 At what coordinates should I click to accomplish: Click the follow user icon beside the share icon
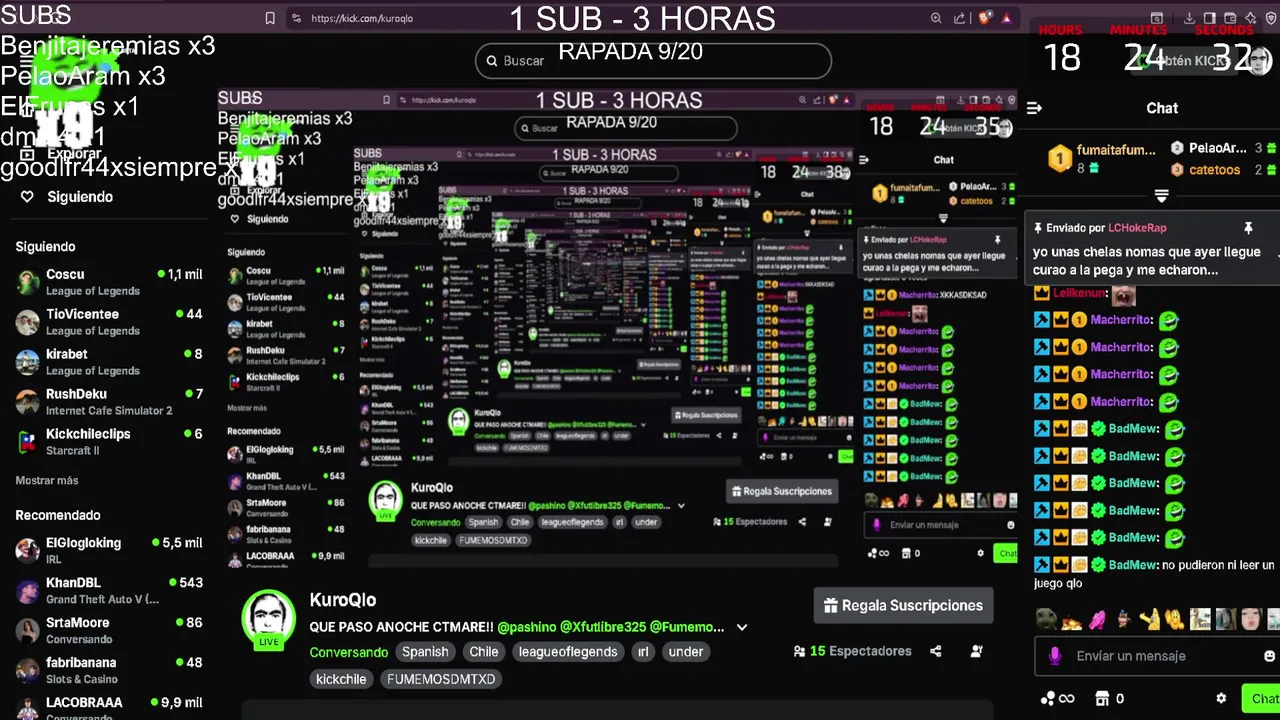pyautogui.click(x=977, y=651)
